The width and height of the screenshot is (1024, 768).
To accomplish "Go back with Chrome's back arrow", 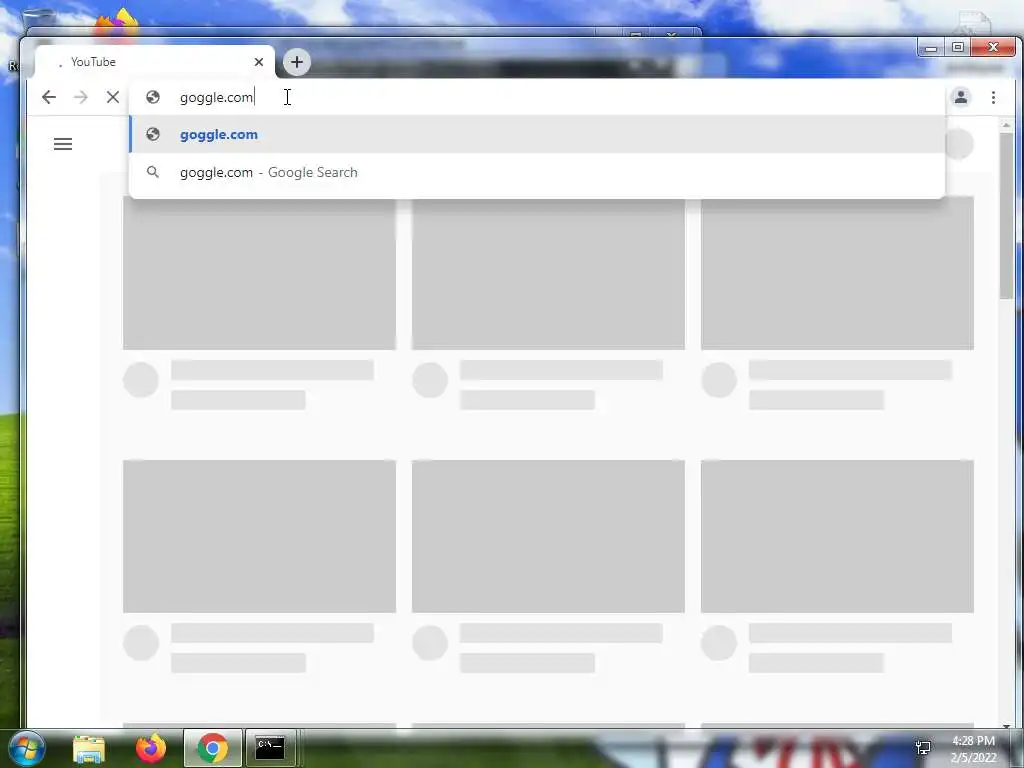I will [x=49, y=97].
